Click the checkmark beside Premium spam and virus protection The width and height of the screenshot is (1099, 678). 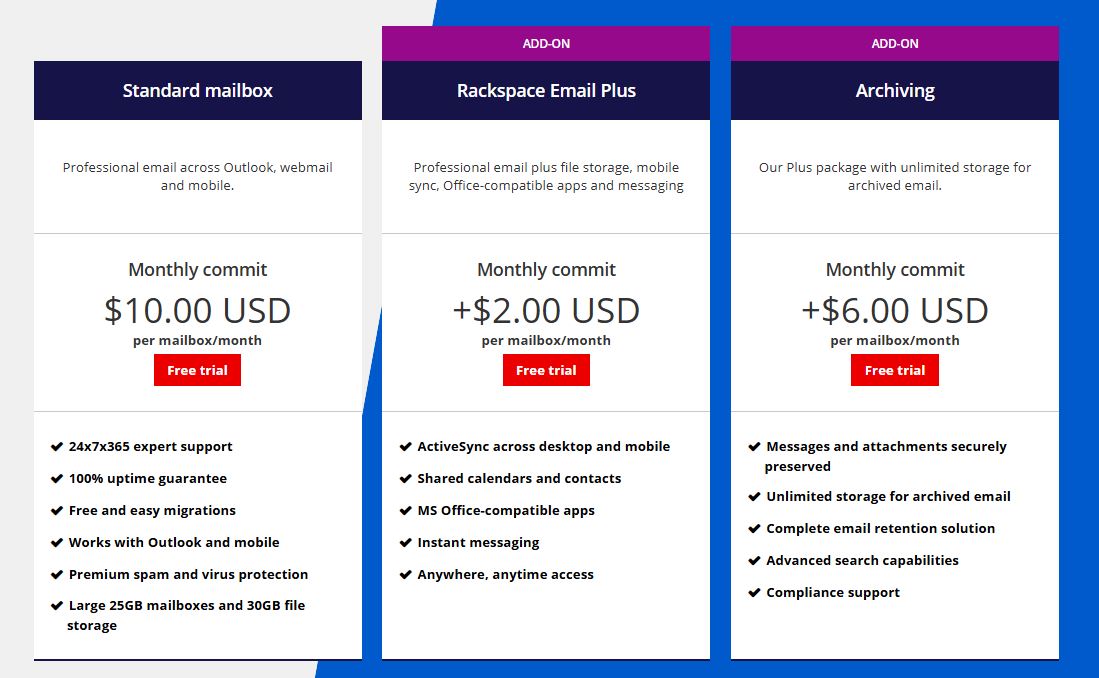[57, 574]
